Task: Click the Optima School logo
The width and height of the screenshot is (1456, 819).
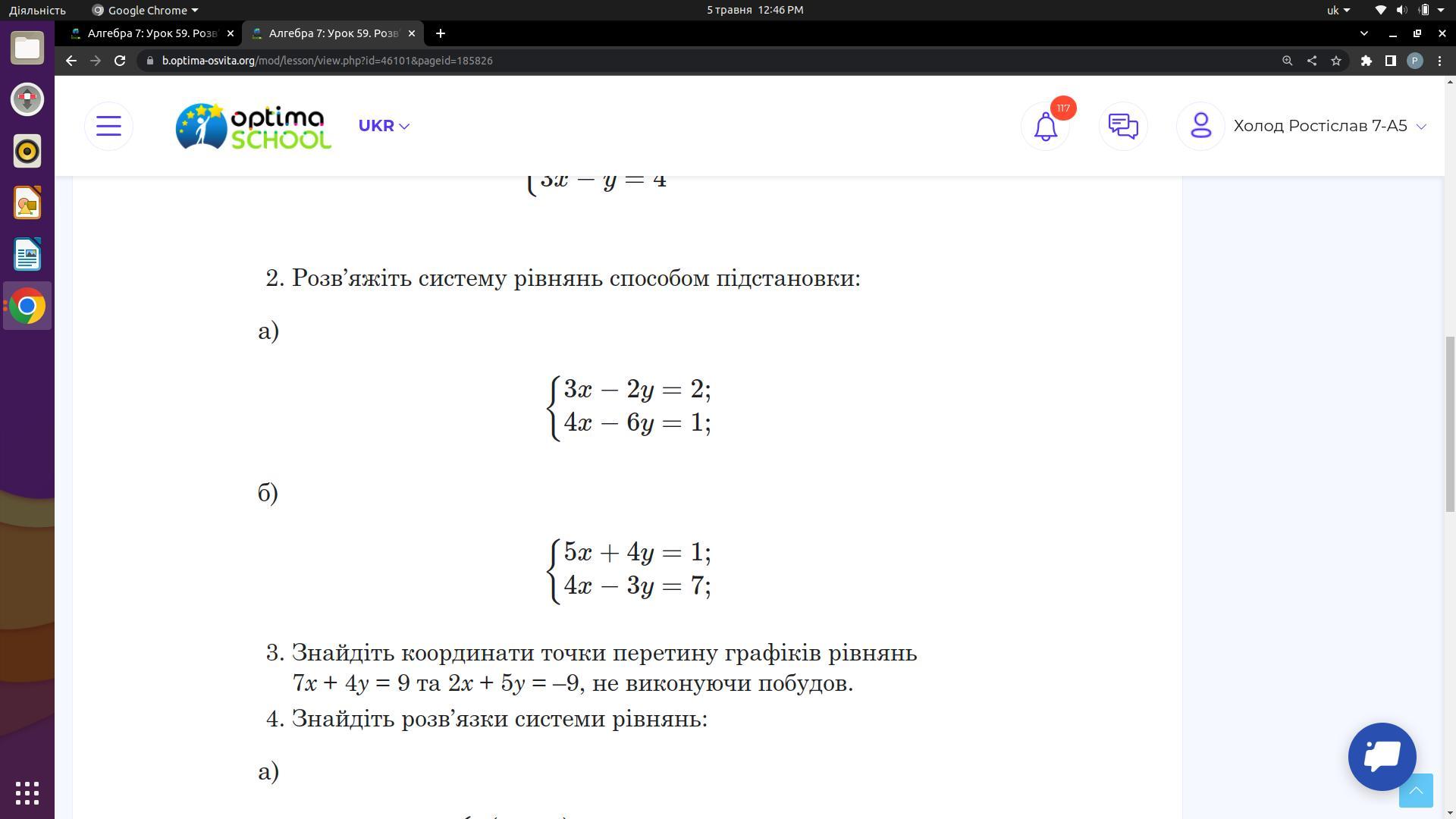Action: pyautogui.click(x=253, y=126)
